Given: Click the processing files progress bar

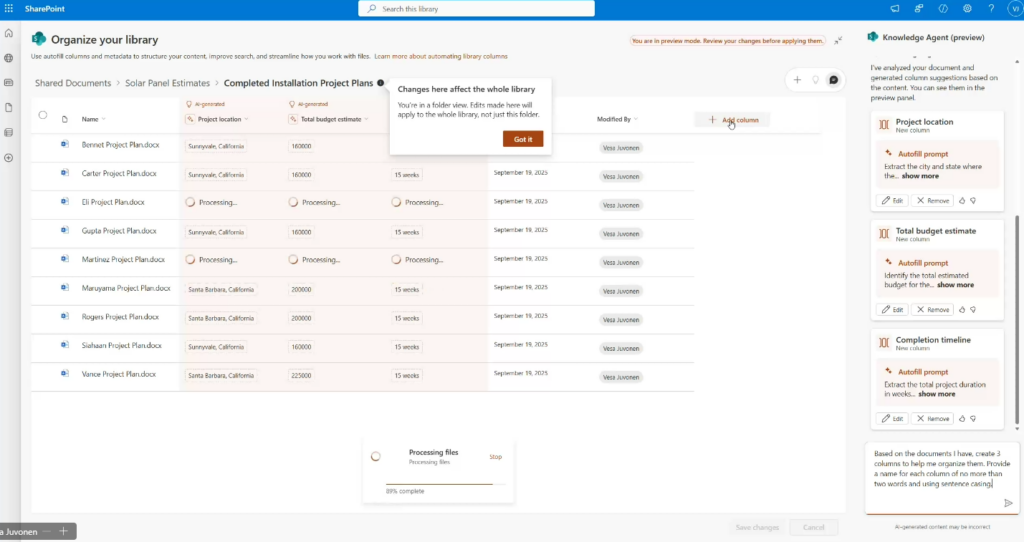Looking at the screenshot, I should coord(445,485).
